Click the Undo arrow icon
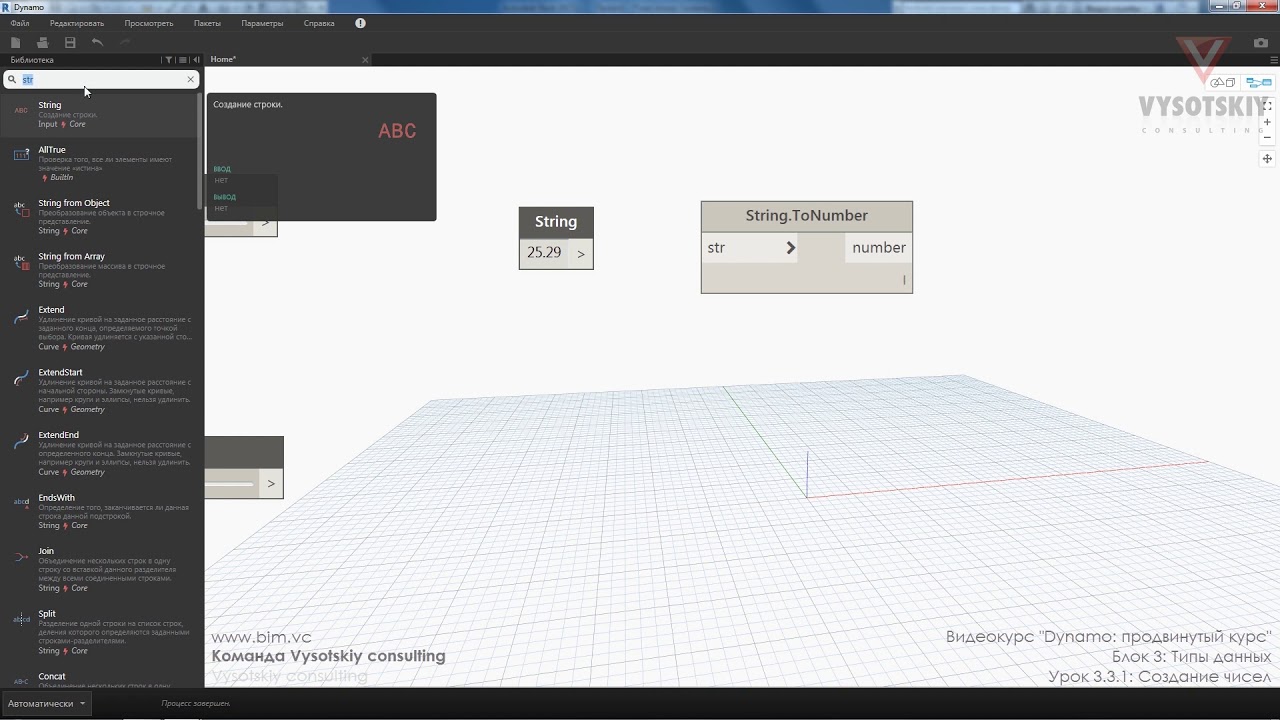This screenshot has height=720, width=1280. [97, 42]
